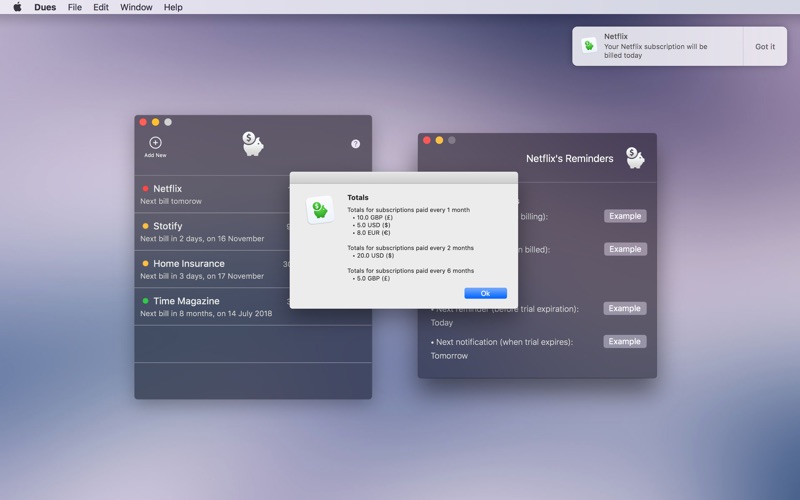Click 'Next bill in 3 days, on 17 November'

point(202,276)
